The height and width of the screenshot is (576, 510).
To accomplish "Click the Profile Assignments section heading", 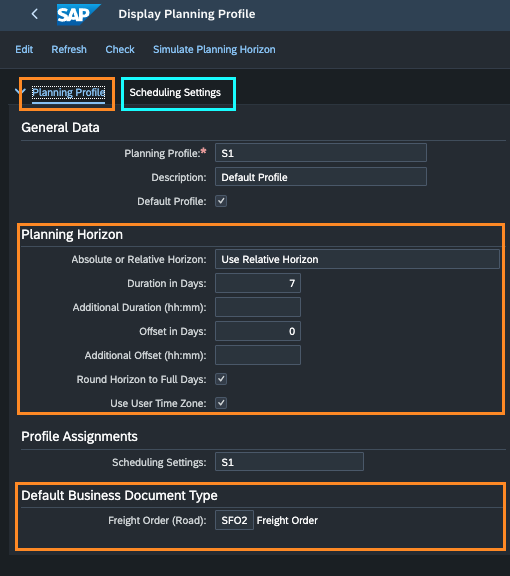I will coord(79,436).
